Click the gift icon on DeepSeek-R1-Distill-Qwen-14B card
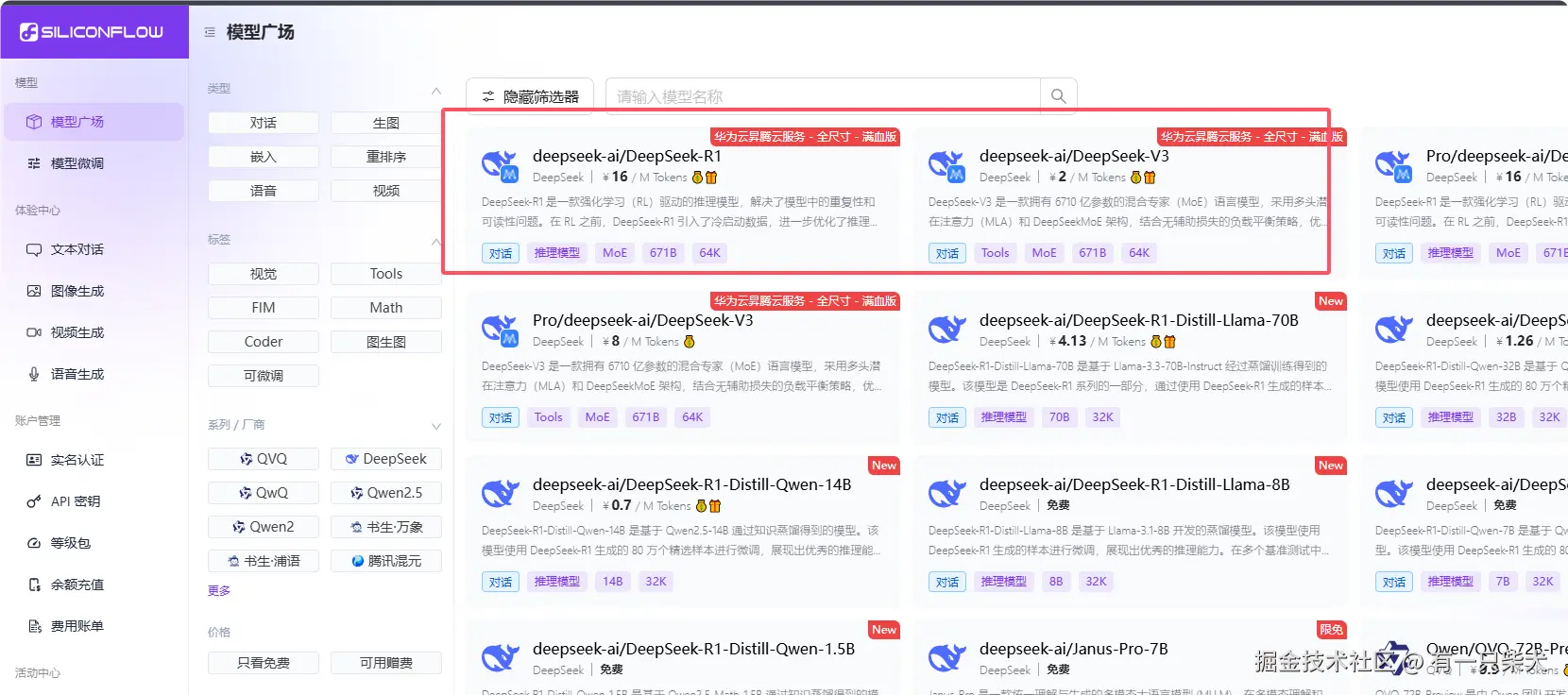This screenshot has height=695, width=1568. 715,506
